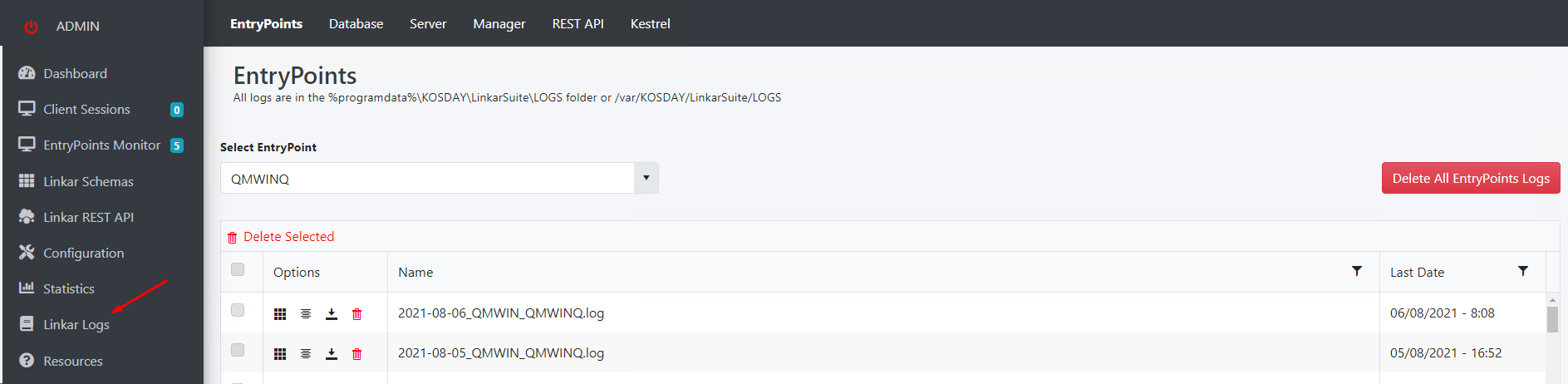Click Delete All EntryPoints Logs button
This screenshot has height=384, width=1568.
pos(1471,178)
